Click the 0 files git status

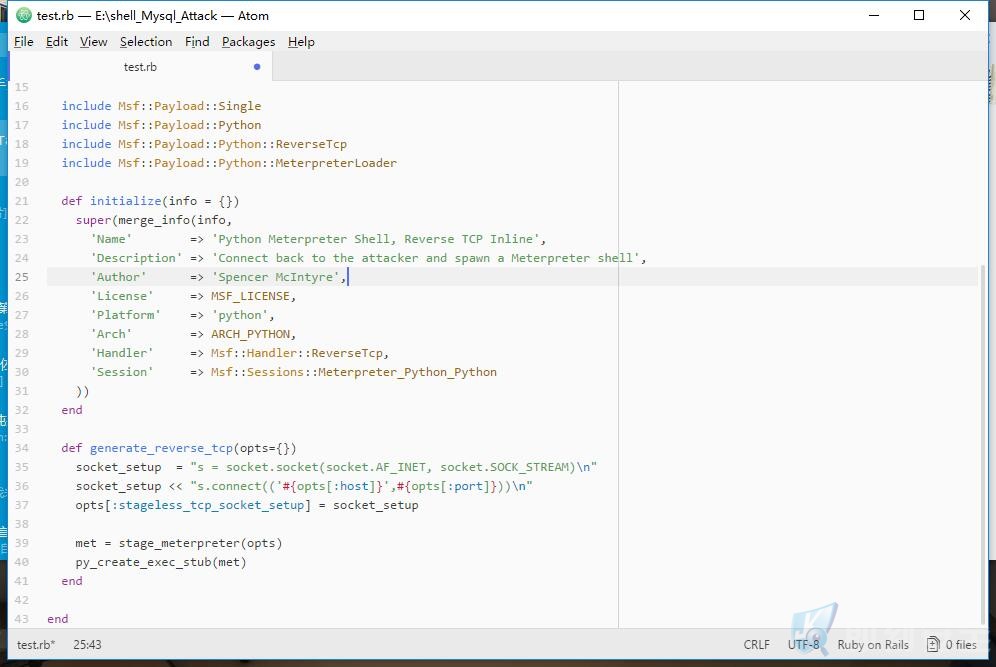tap(952, 645)
